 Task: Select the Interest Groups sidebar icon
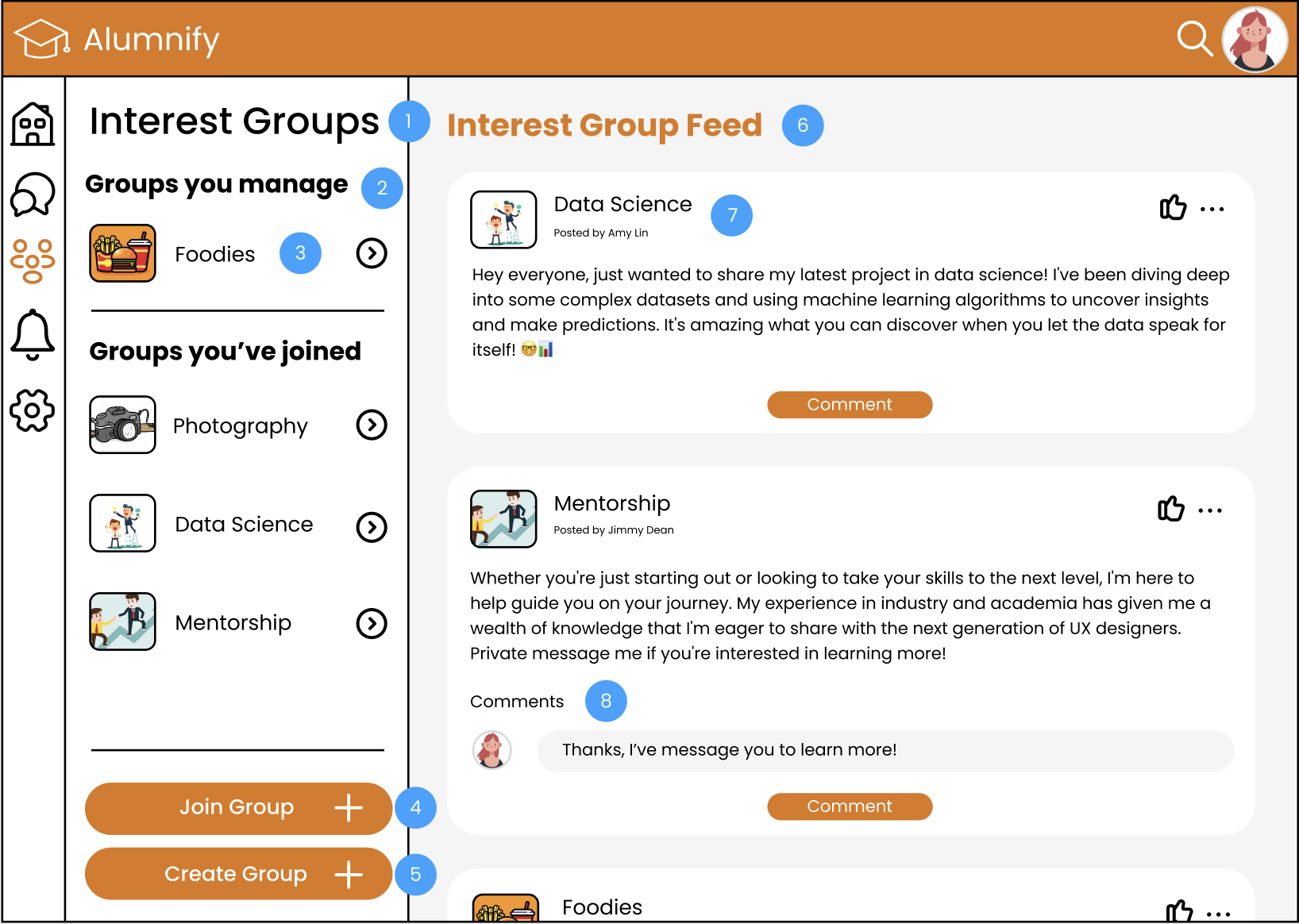click(x=33, y=262)
